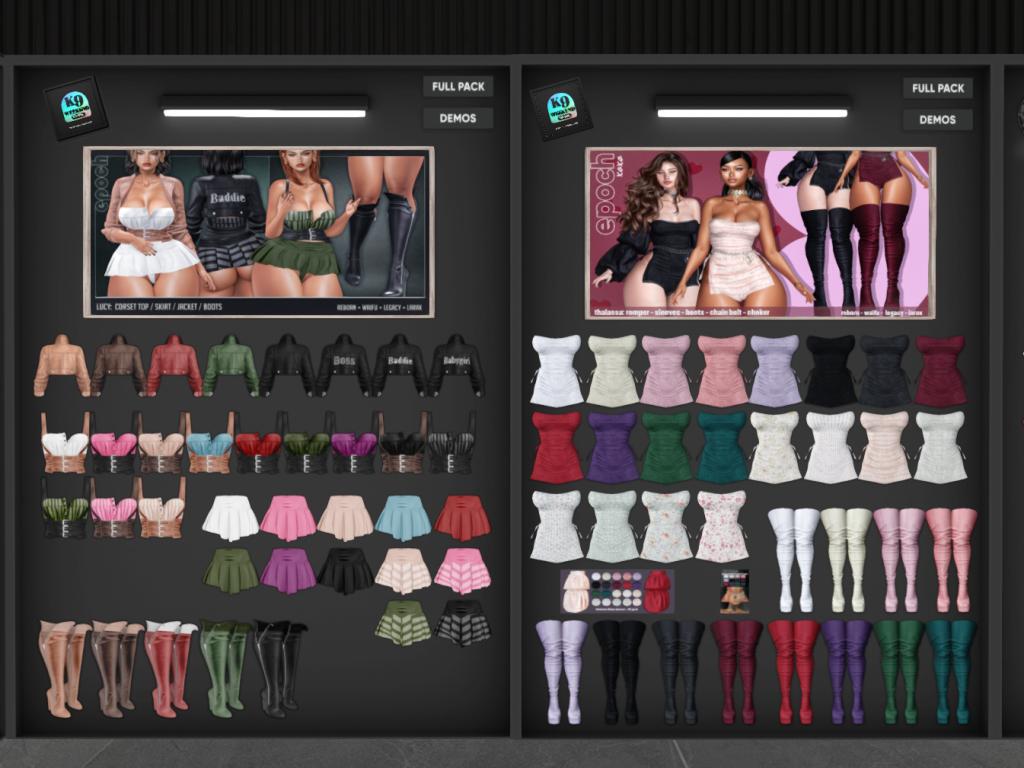Screen dimensions: 1024x768
Task: Choose the black strapless romper in top row
Action: pyautogui.click(x=830, y=370)
